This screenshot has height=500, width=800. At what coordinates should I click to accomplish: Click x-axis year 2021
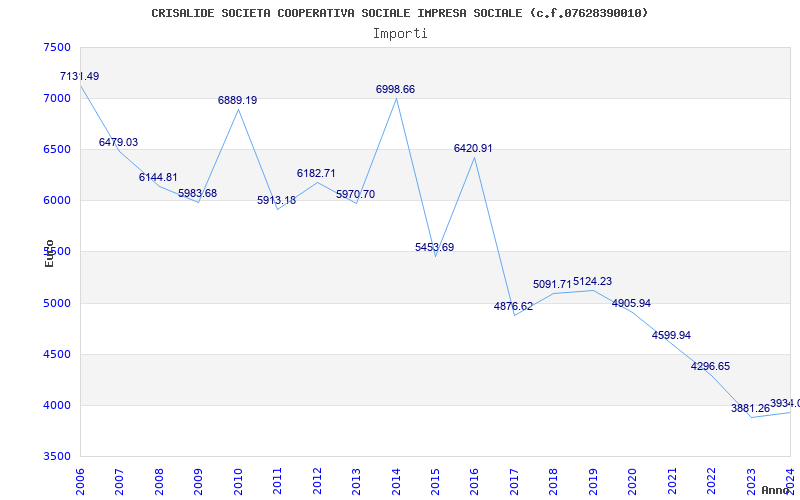click(672, 481)
